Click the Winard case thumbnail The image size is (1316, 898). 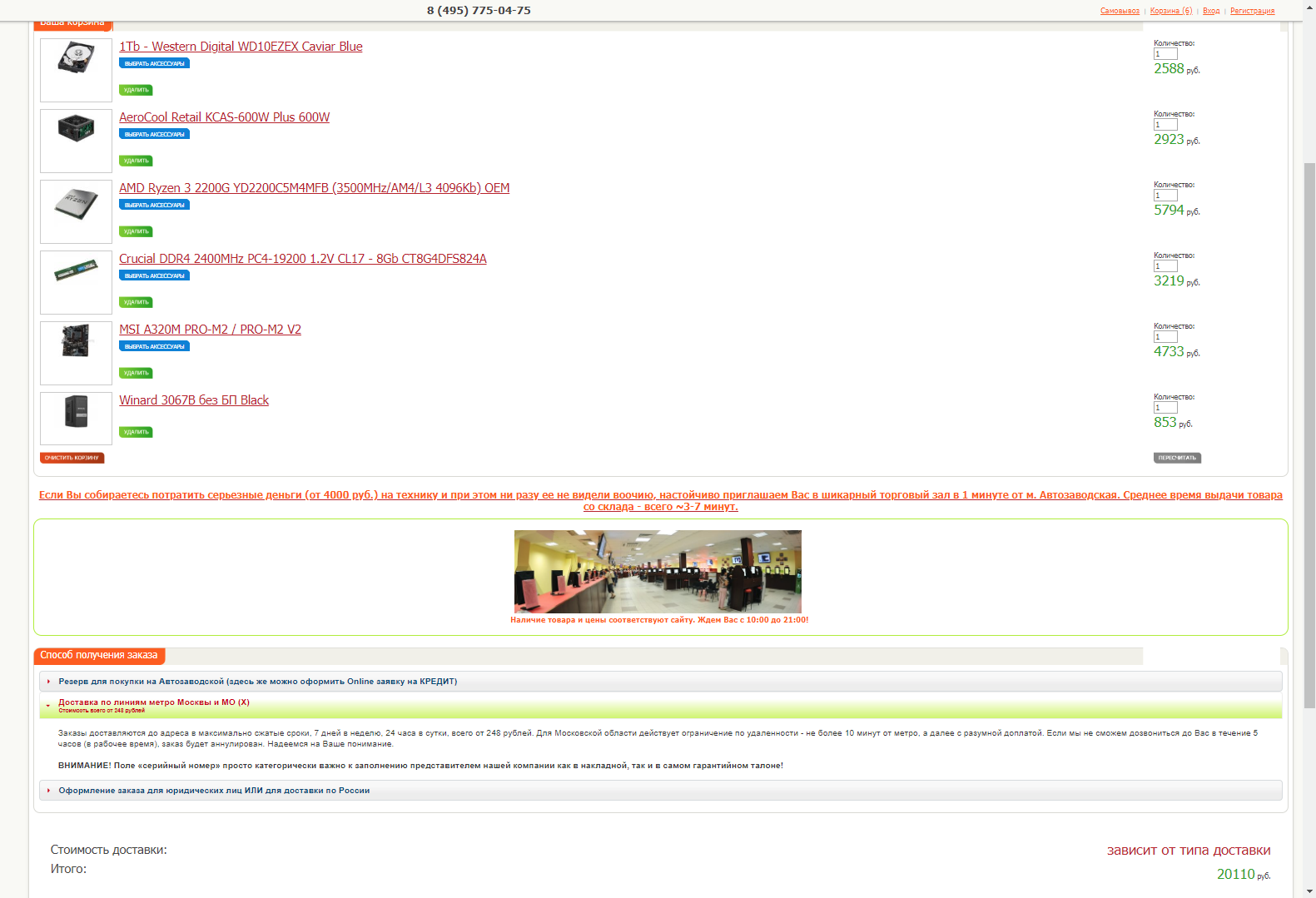(x=76, y=419)
